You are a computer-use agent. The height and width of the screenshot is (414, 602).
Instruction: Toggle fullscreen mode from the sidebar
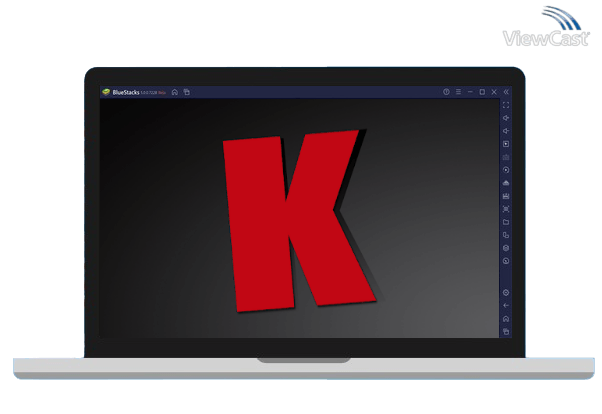coord(506,105)
